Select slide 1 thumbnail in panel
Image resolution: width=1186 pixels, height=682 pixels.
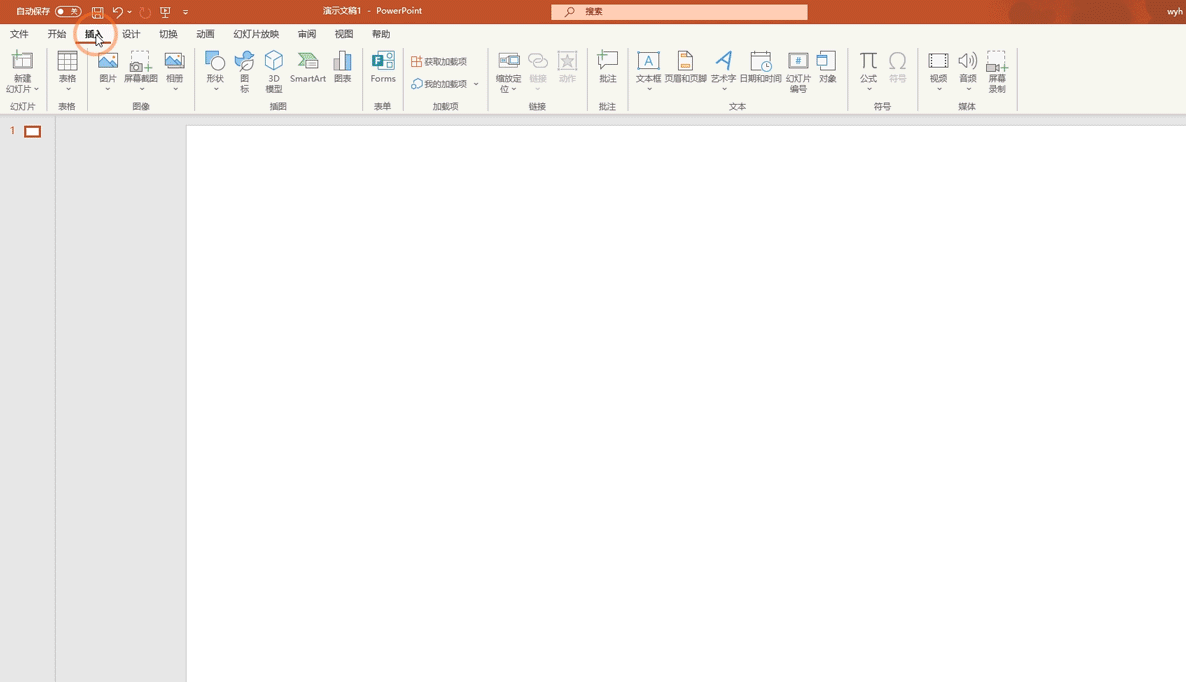33,132
